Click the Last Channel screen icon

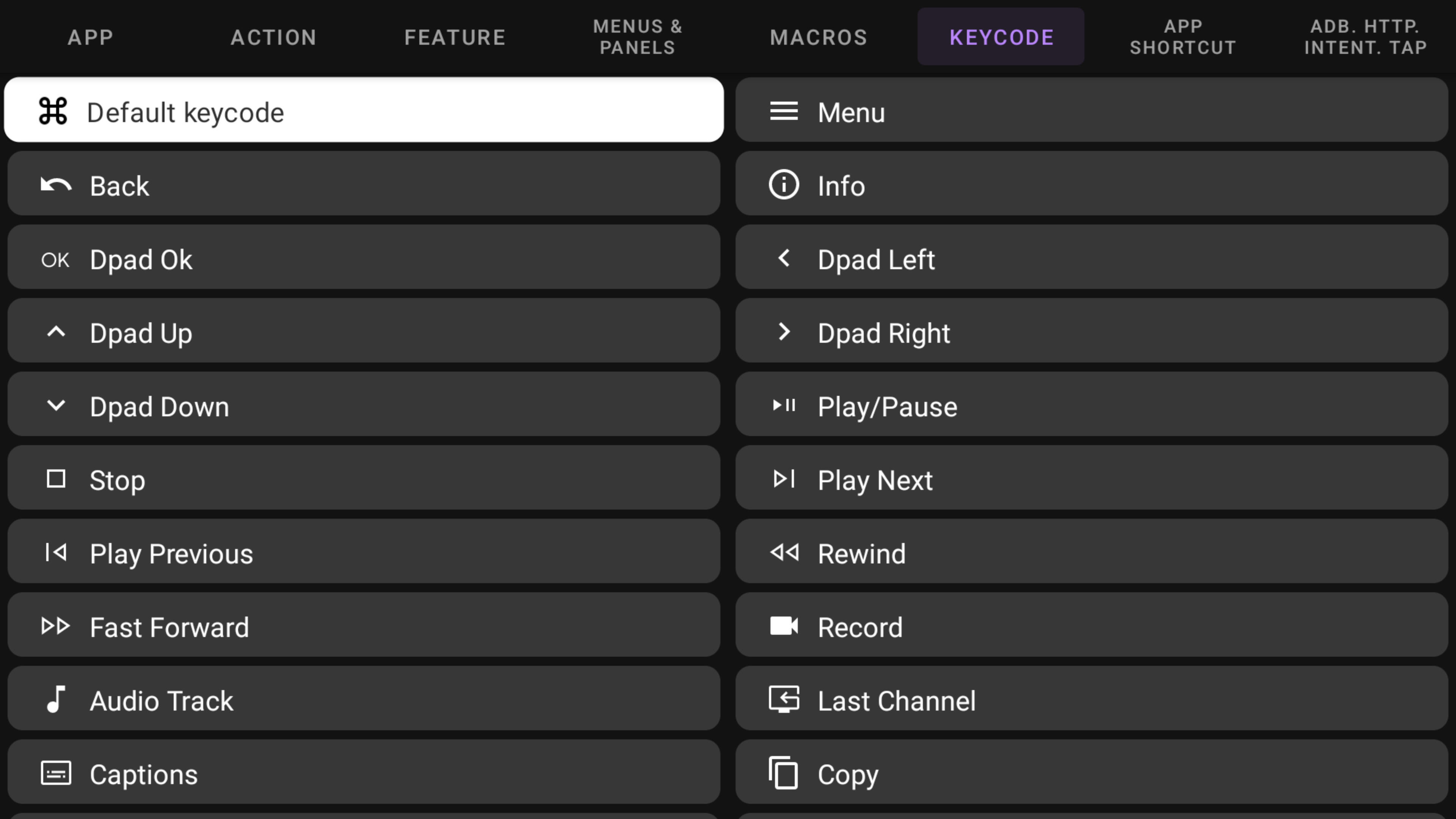coord(784,700)
